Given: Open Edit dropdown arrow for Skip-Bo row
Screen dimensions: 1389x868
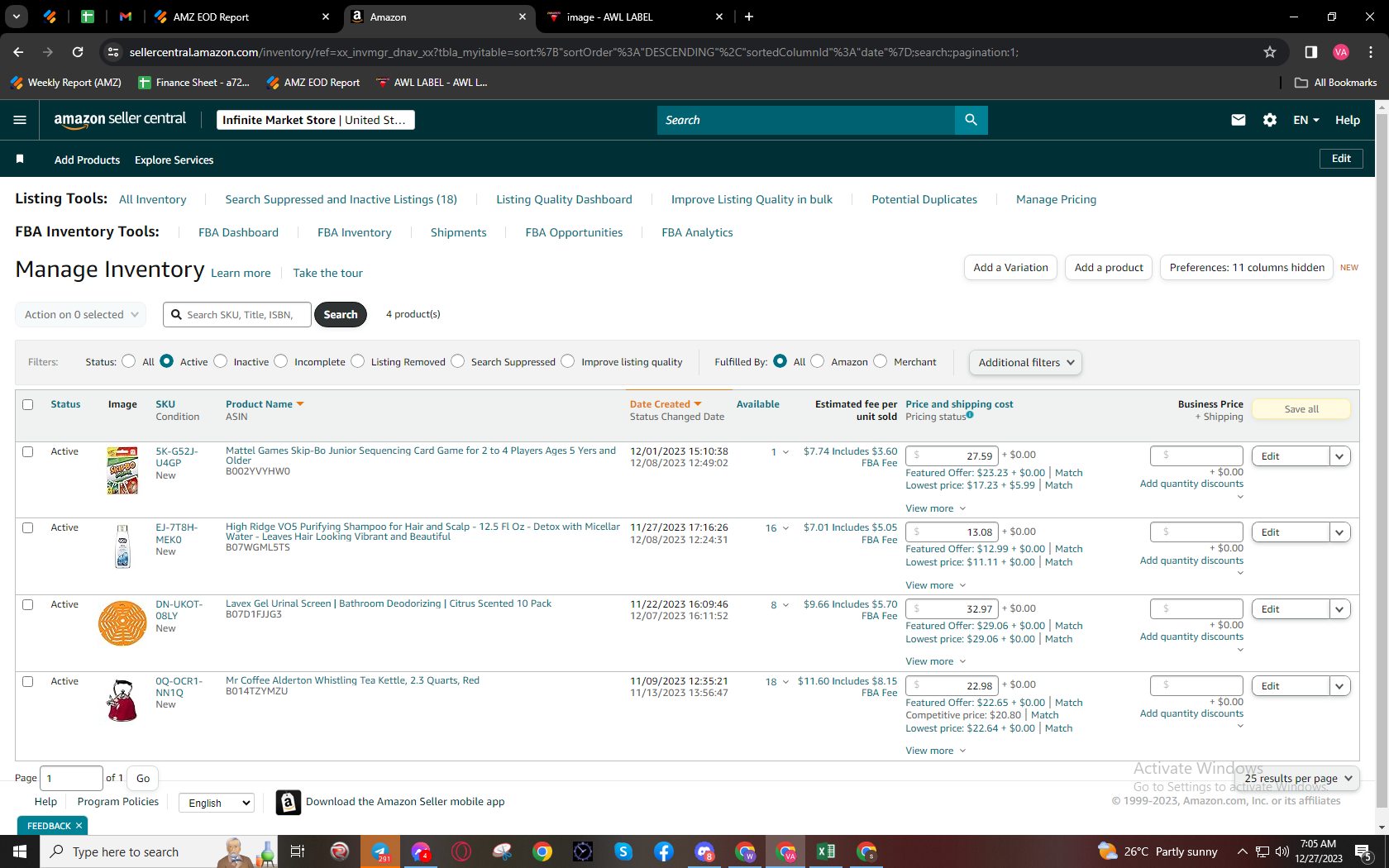Looking at the screenshot, I should click(x=1340, y=456).
